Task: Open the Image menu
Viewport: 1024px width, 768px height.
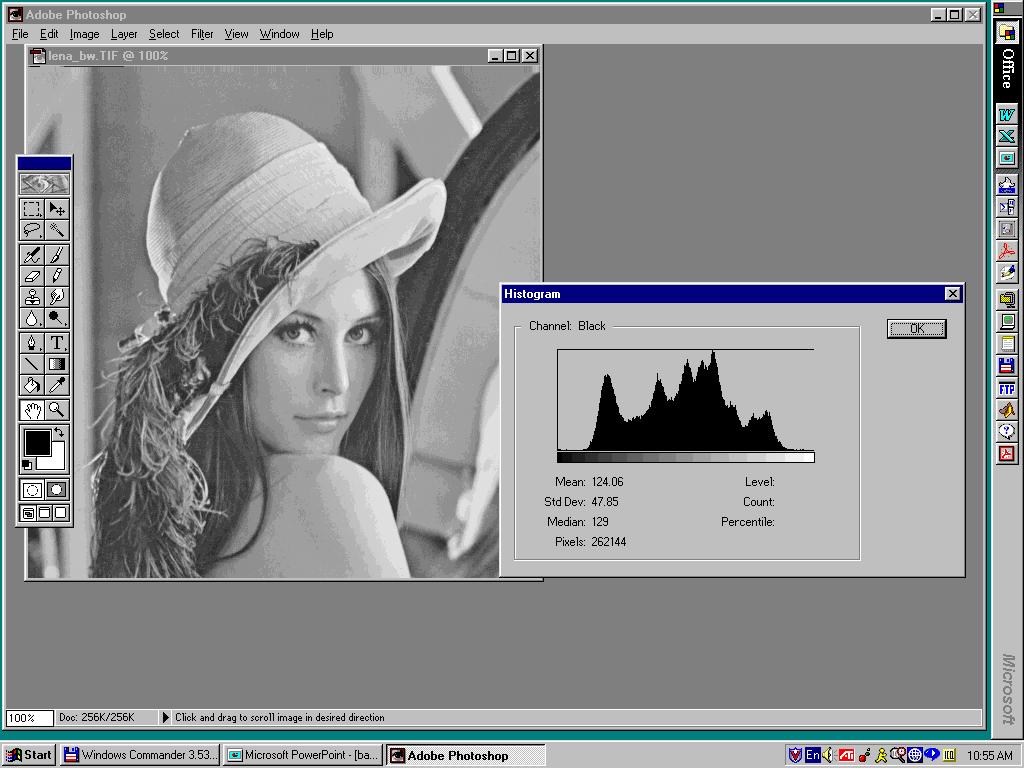Action: point(84,34)
